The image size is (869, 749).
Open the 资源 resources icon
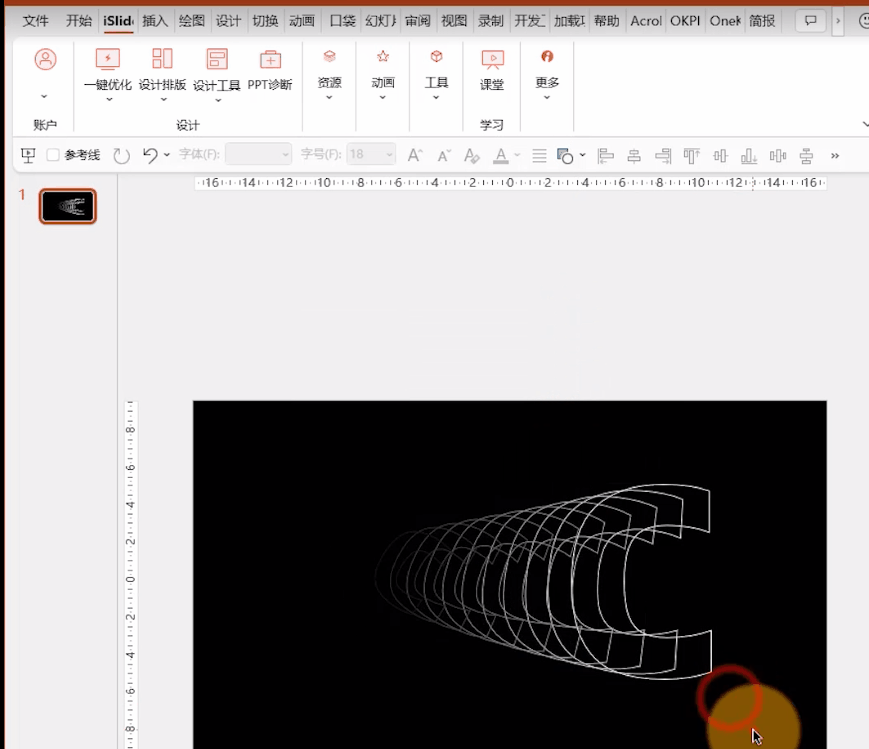click(329, 56)
